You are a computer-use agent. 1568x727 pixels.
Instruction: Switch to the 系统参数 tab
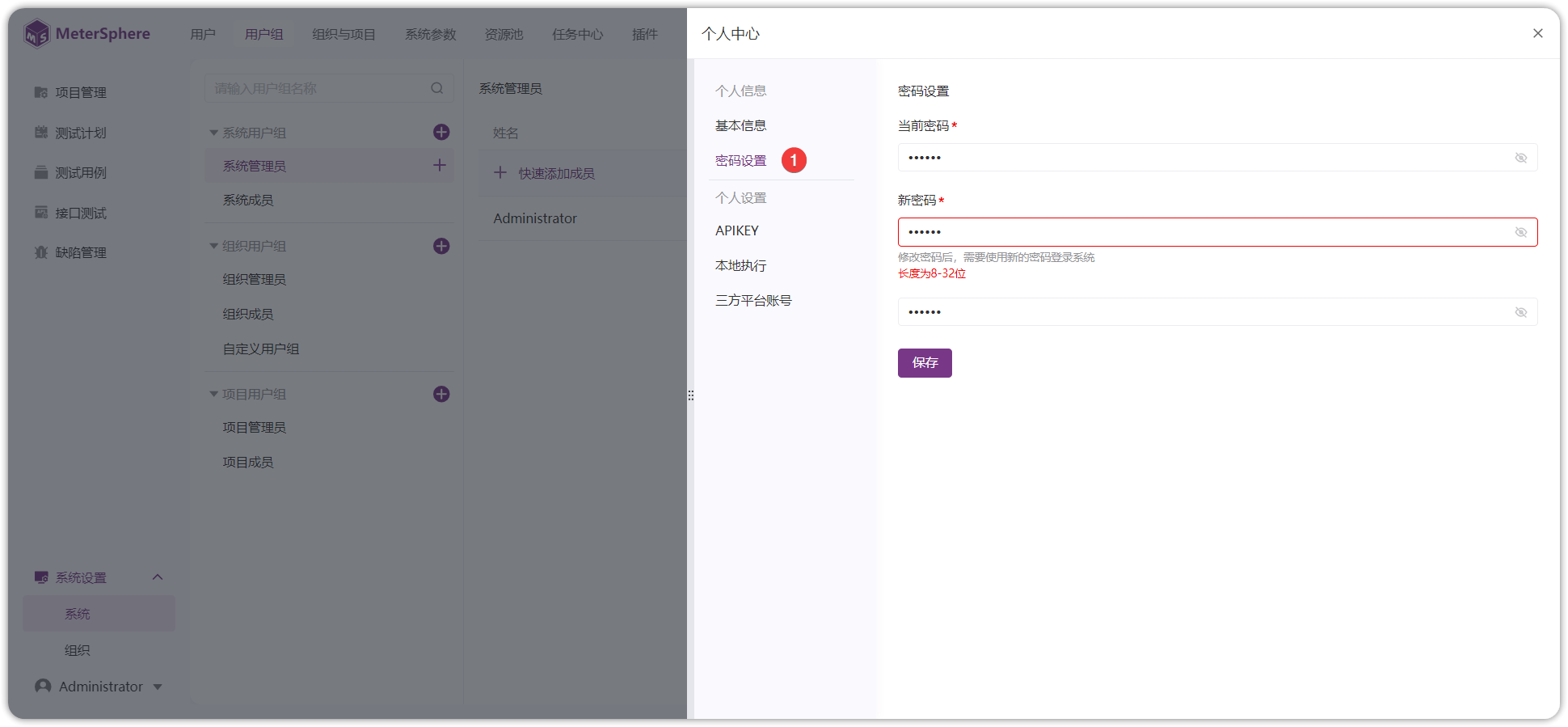click(x=431, y=34)
